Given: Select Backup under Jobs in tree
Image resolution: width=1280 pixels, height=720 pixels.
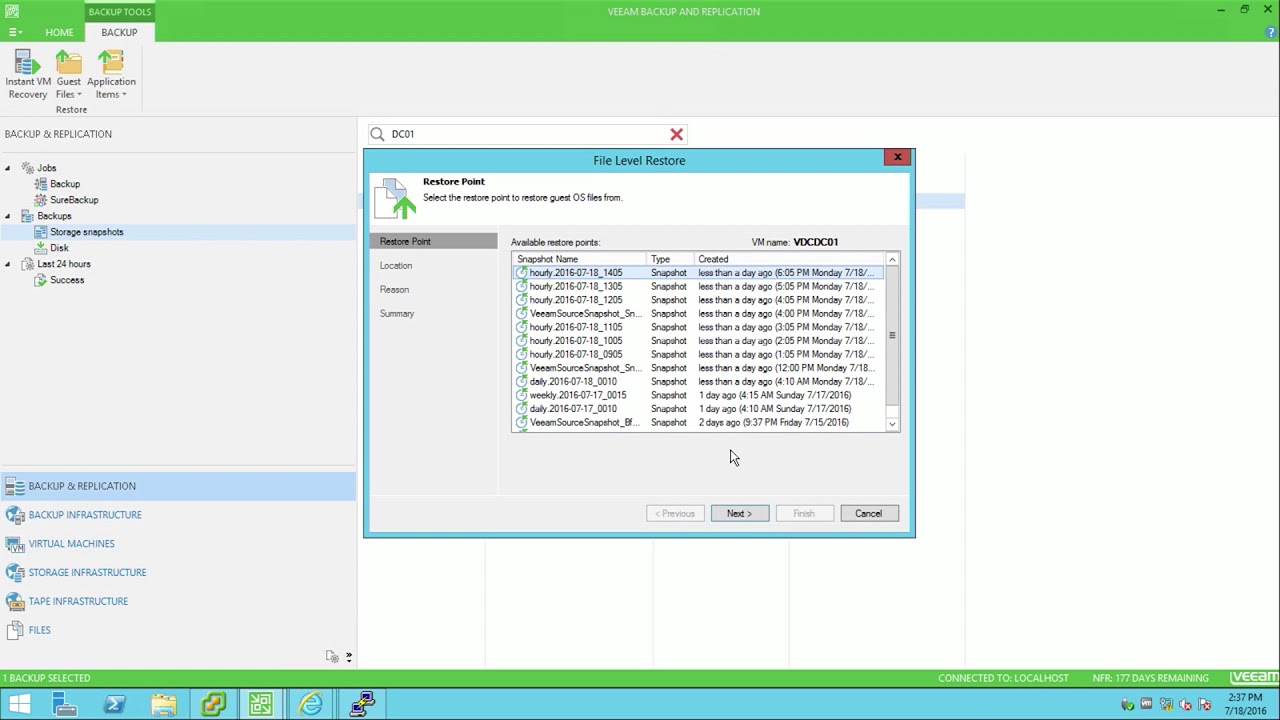Looking at the screenshot, I should [x=65, y=184].
